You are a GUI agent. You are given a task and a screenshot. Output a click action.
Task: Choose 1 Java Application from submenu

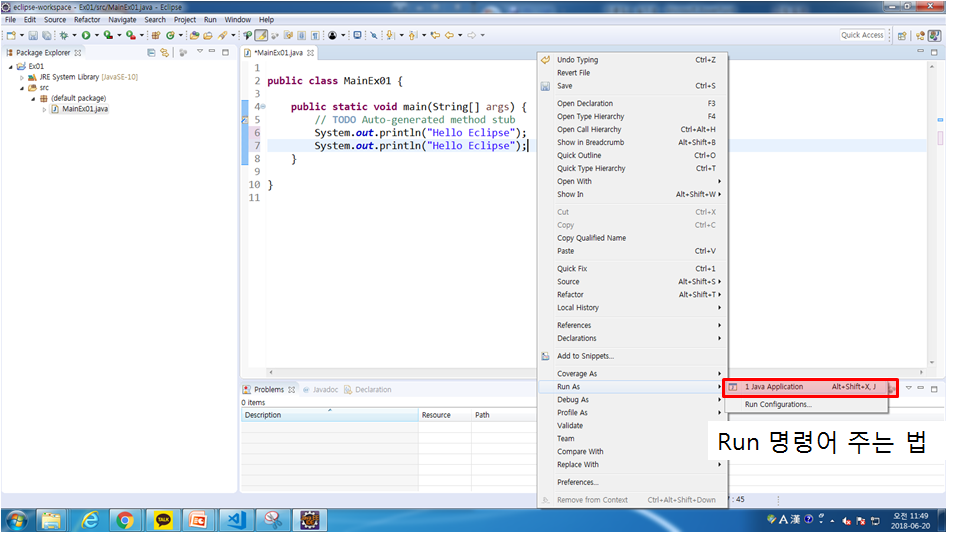click(806, 387)
